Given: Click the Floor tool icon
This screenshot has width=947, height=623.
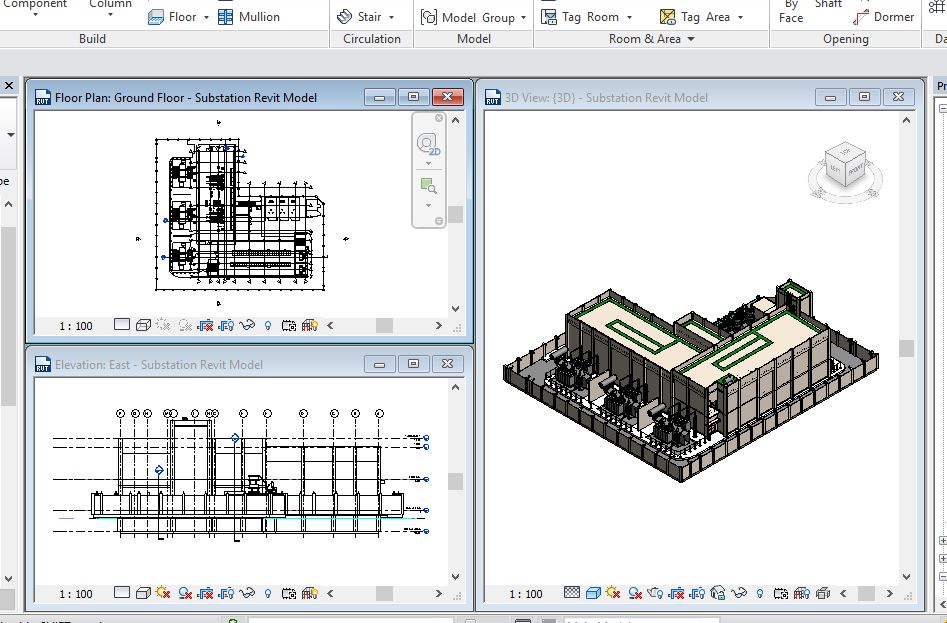Looking at the screenshot, I should (158, 17).
